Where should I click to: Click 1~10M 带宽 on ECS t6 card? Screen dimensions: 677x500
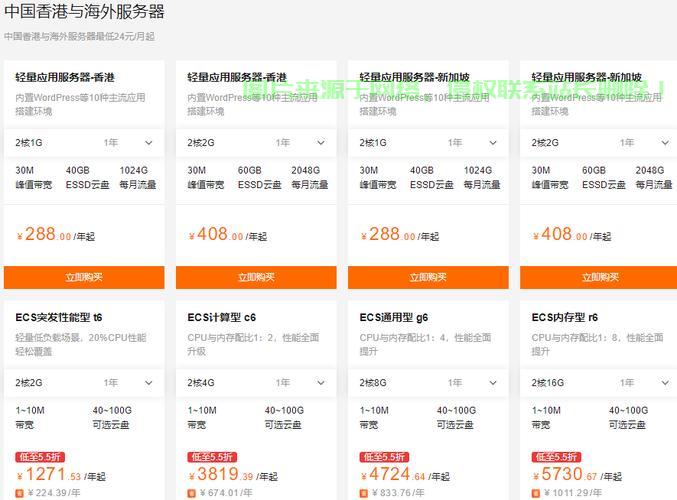(30, 418)
